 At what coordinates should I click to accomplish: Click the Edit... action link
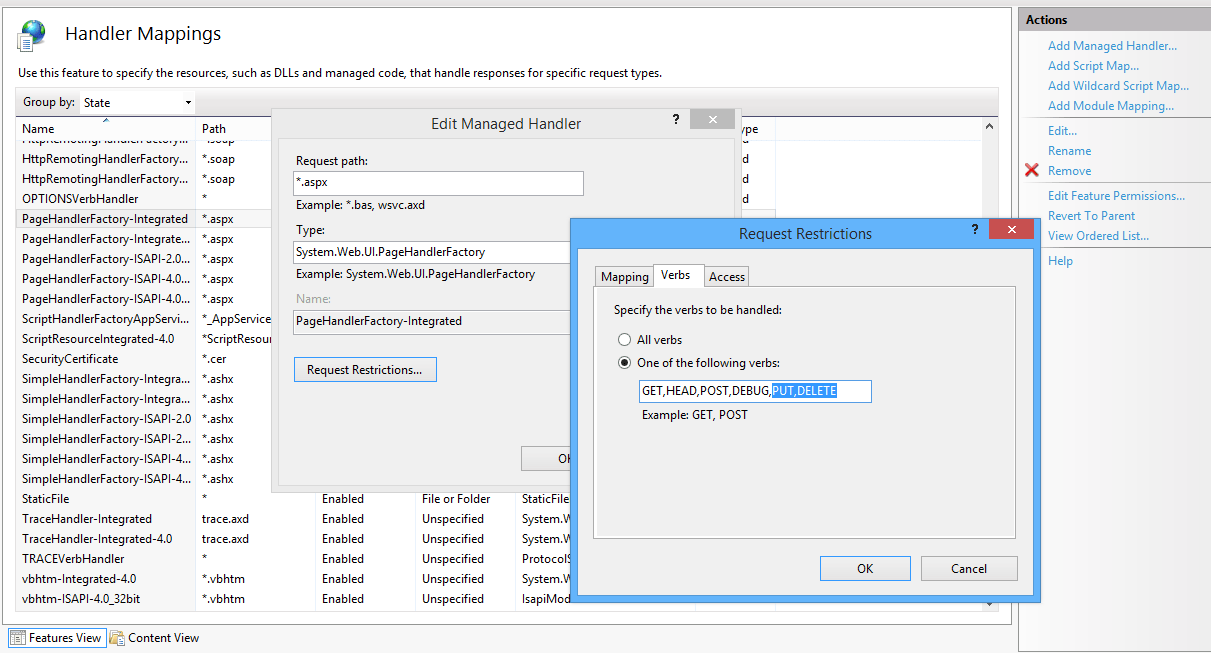pyautogui.click(x=1062, y=131)
